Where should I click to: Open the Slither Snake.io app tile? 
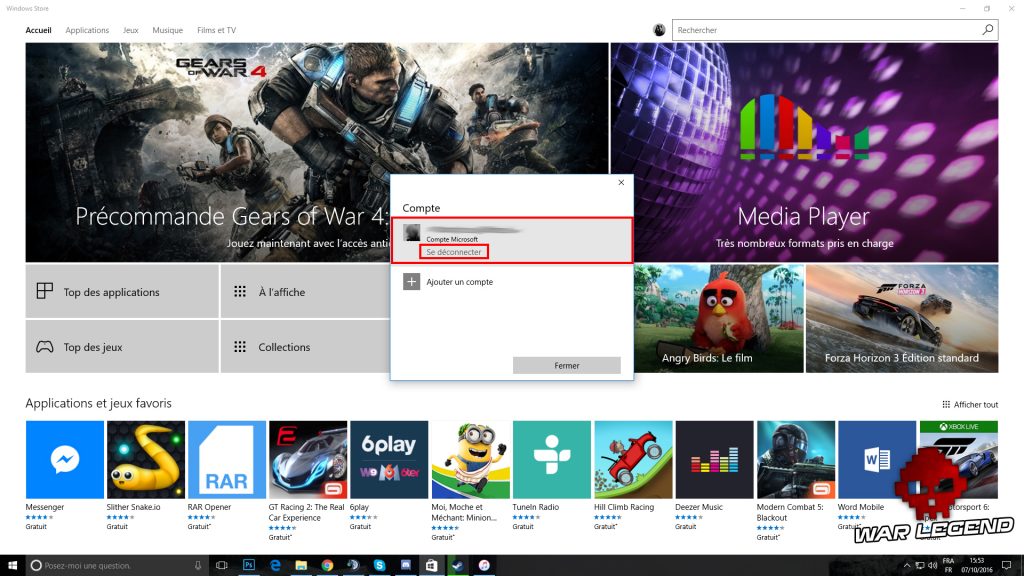pyautogui.click(x=145, y=459)
